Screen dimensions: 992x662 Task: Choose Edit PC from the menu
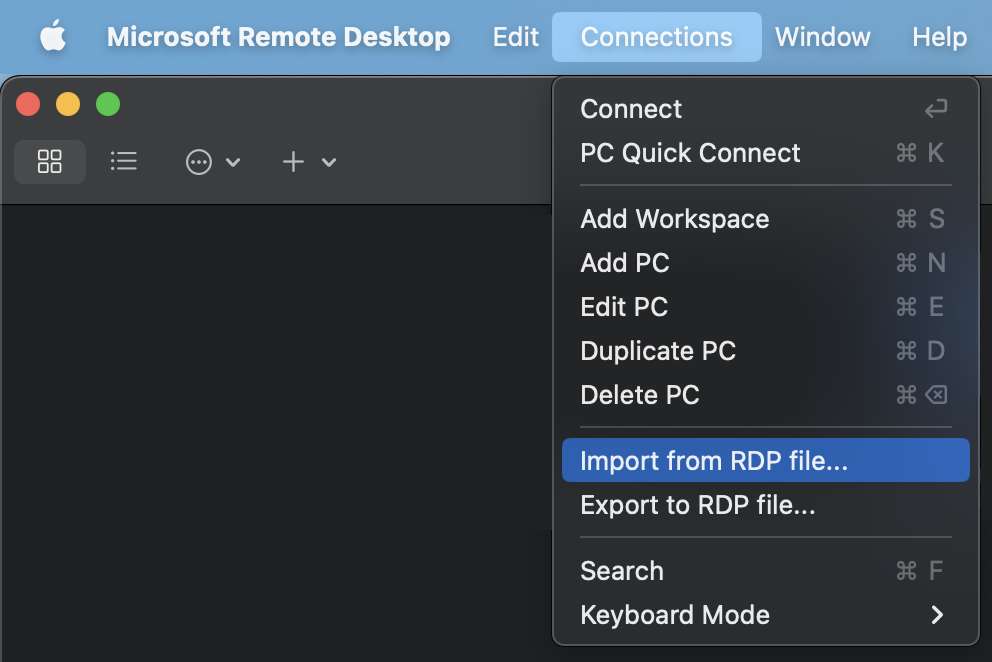click(x=766, y=307)
